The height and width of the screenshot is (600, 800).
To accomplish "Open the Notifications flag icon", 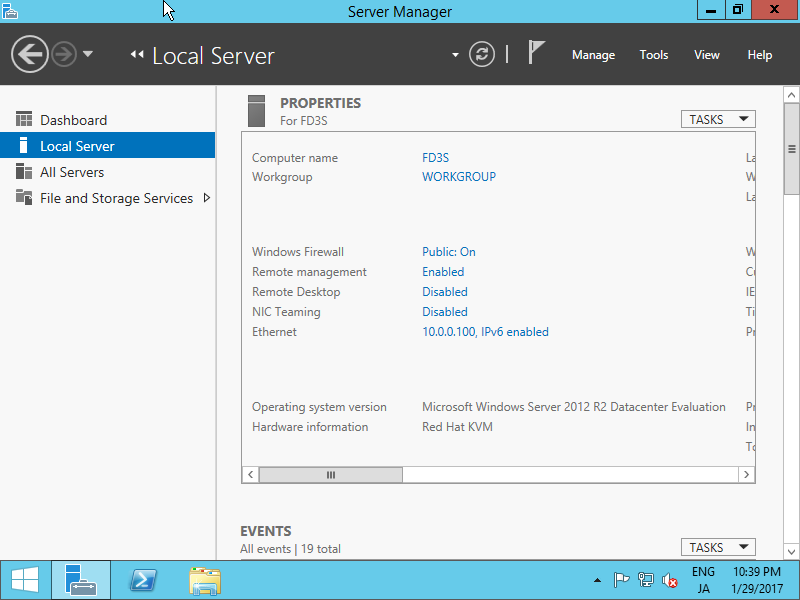I will point(536,53).
